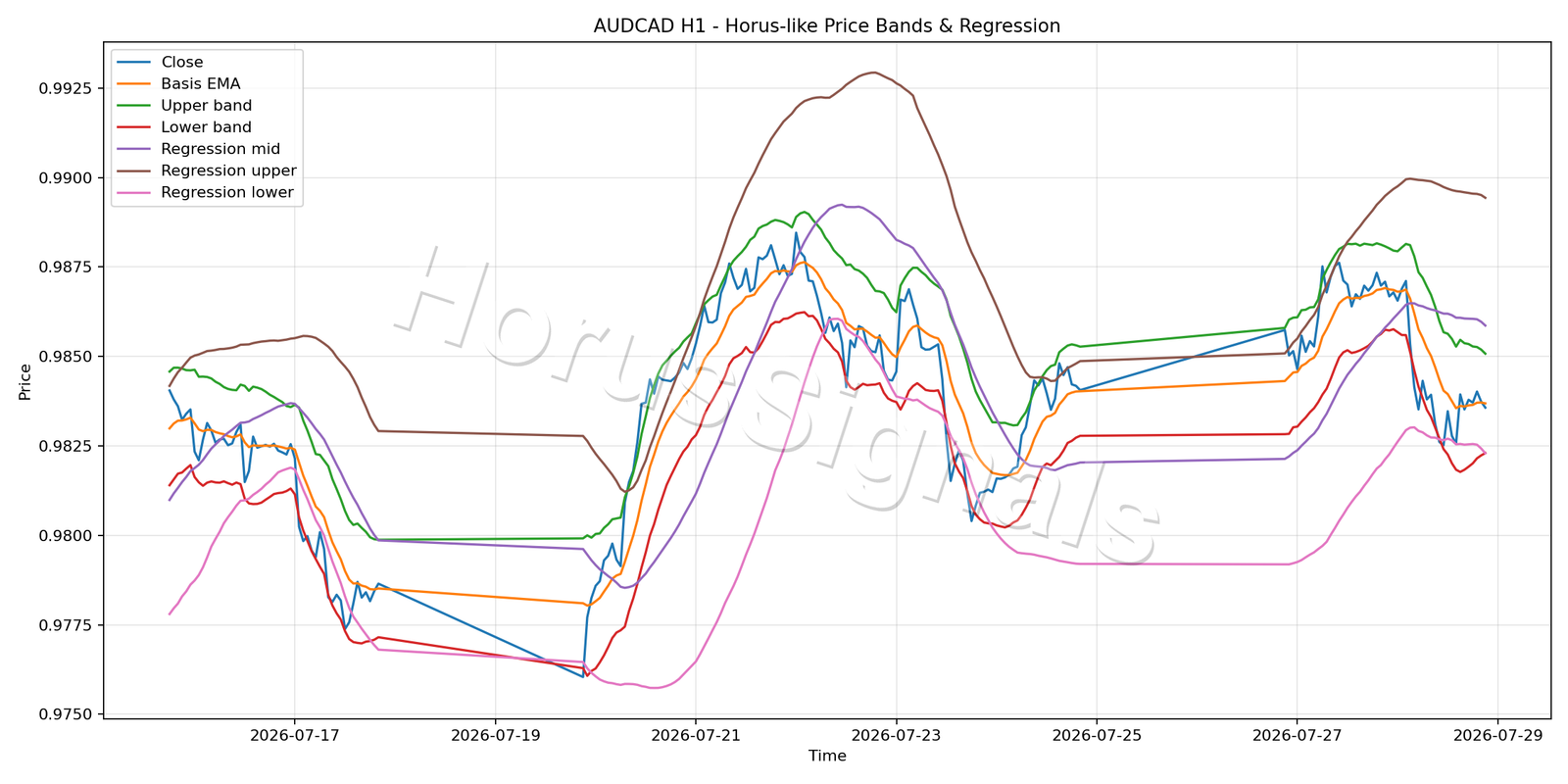Screen dimensions: 1568x784
Task: Select the 'Upper band' legend label
Action: 207,106
